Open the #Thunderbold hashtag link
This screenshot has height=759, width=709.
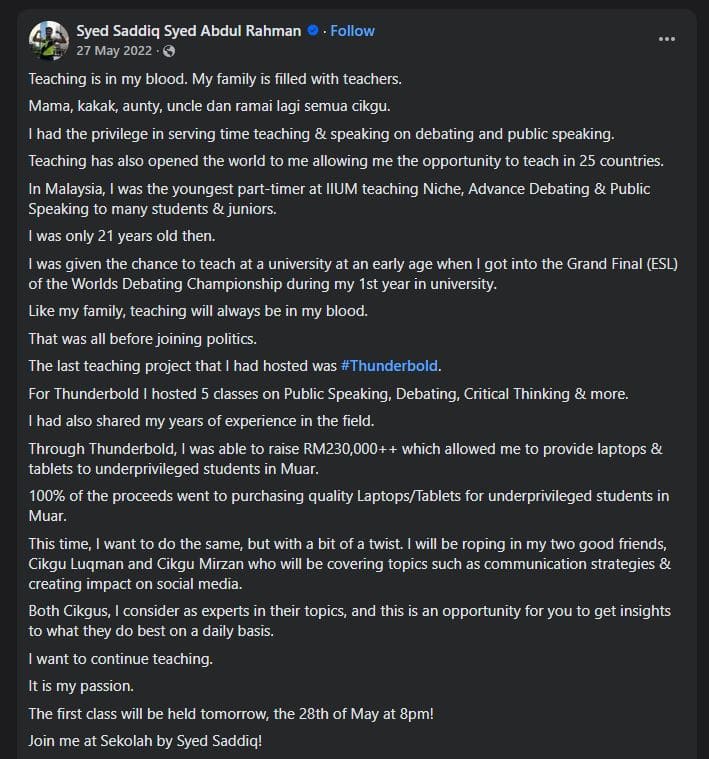tap(389, 366)
